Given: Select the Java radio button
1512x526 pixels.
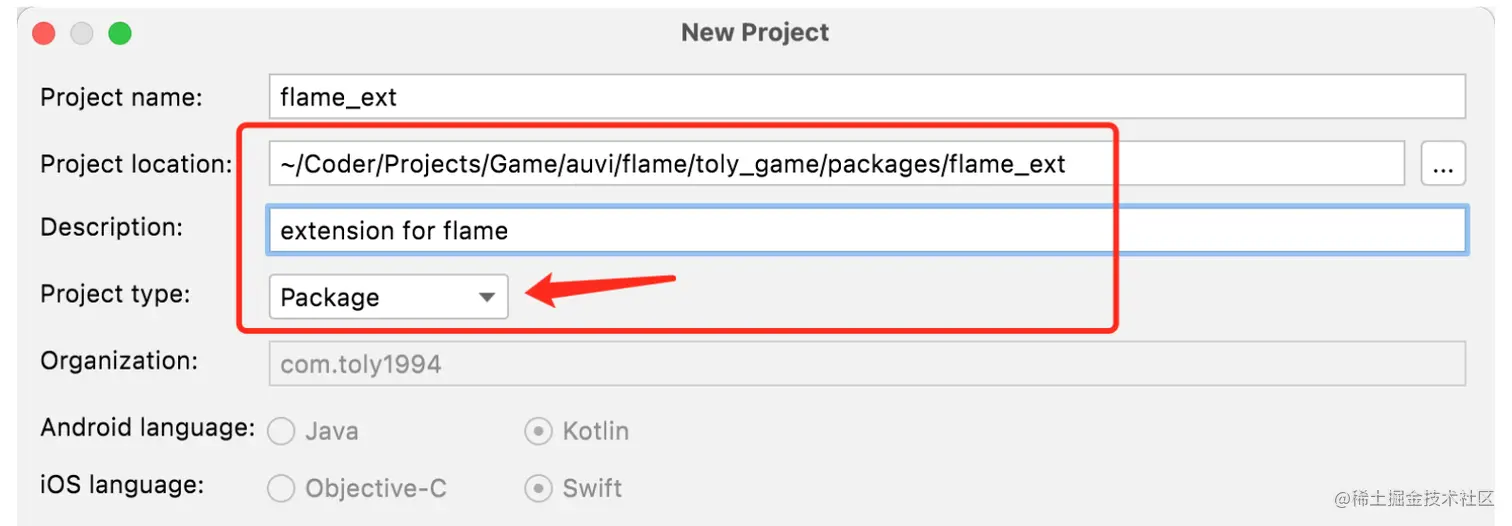Looking at the screenshot, I should tap(282, 431).
